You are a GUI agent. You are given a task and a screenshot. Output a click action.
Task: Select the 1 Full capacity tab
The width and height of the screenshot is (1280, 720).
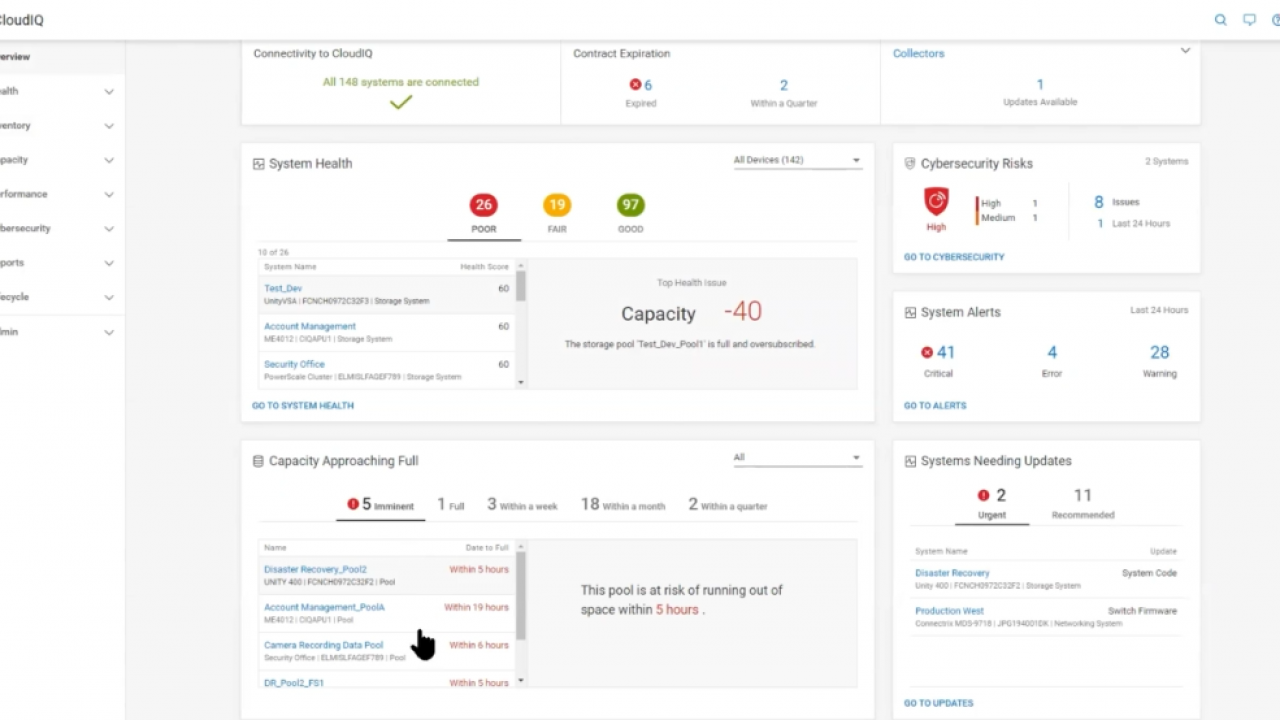coord(450,505)
